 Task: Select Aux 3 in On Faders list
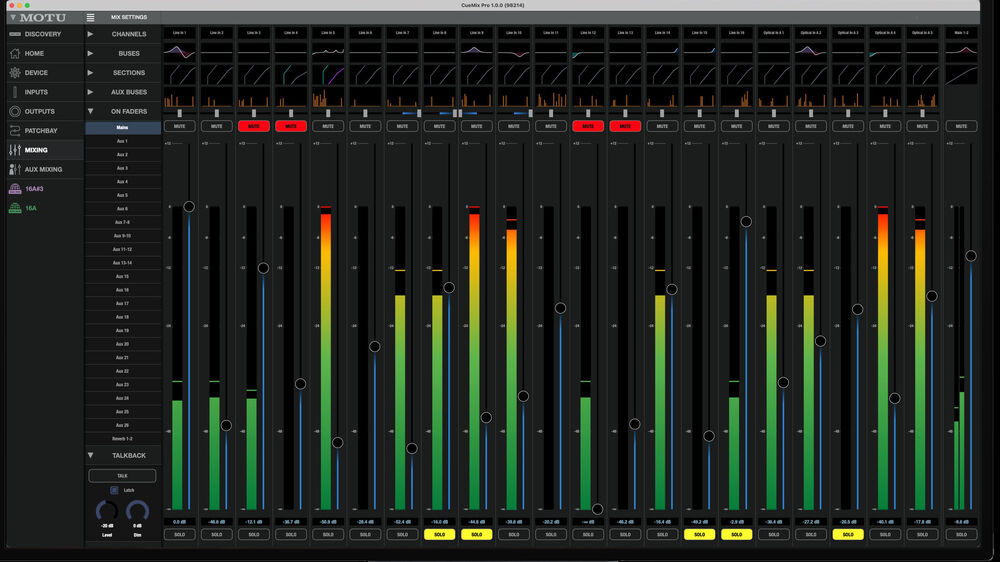(x=122, y=168)
